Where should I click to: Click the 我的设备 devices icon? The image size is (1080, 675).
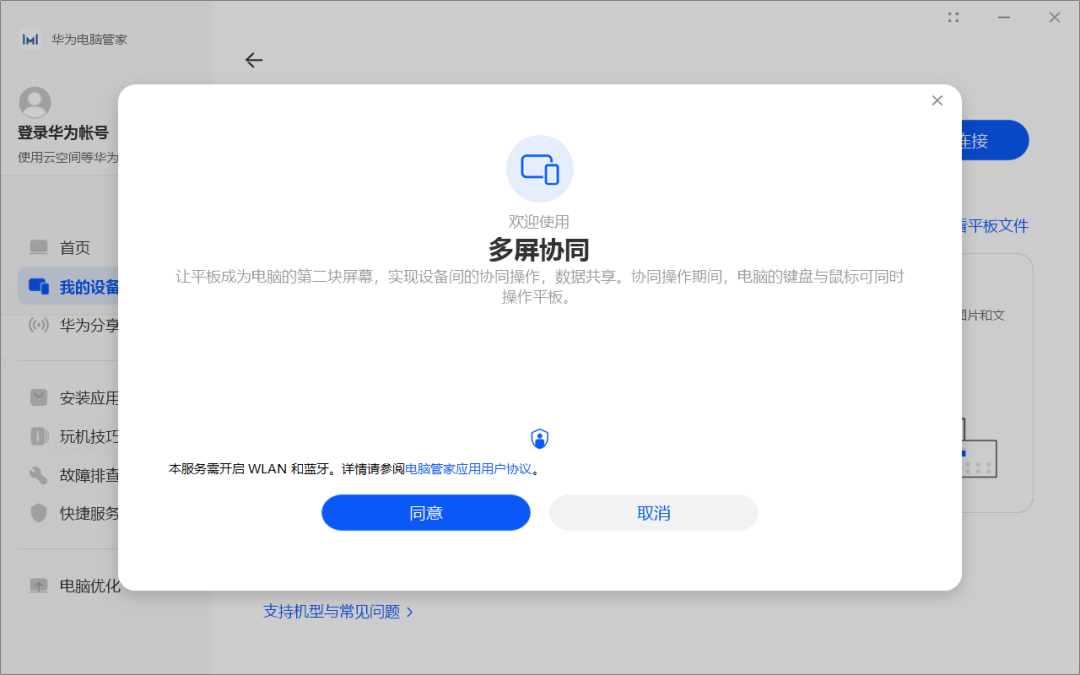click(39, 286)
